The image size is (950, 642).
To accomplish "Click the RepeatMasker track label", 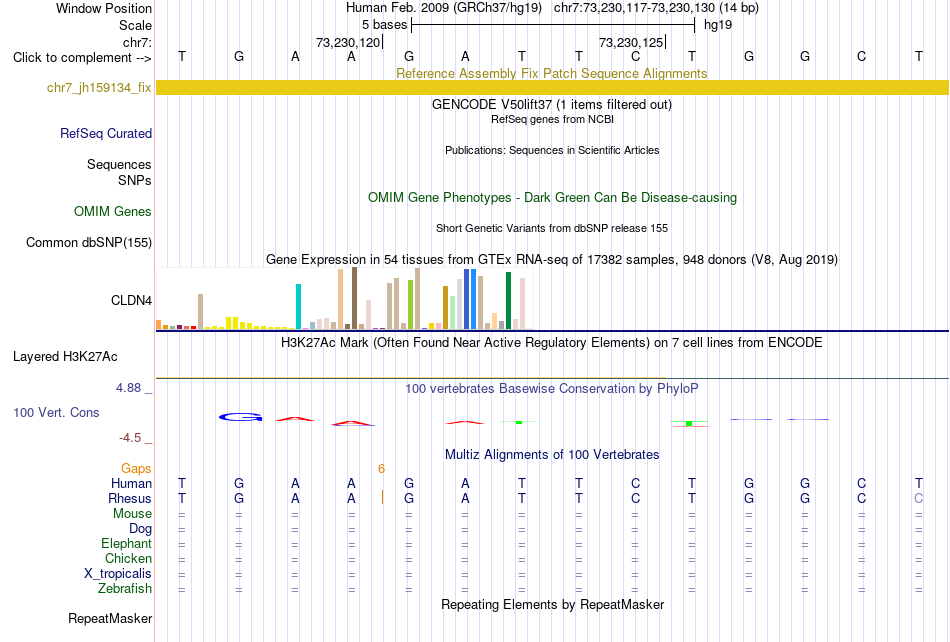I will click(110, 618).
